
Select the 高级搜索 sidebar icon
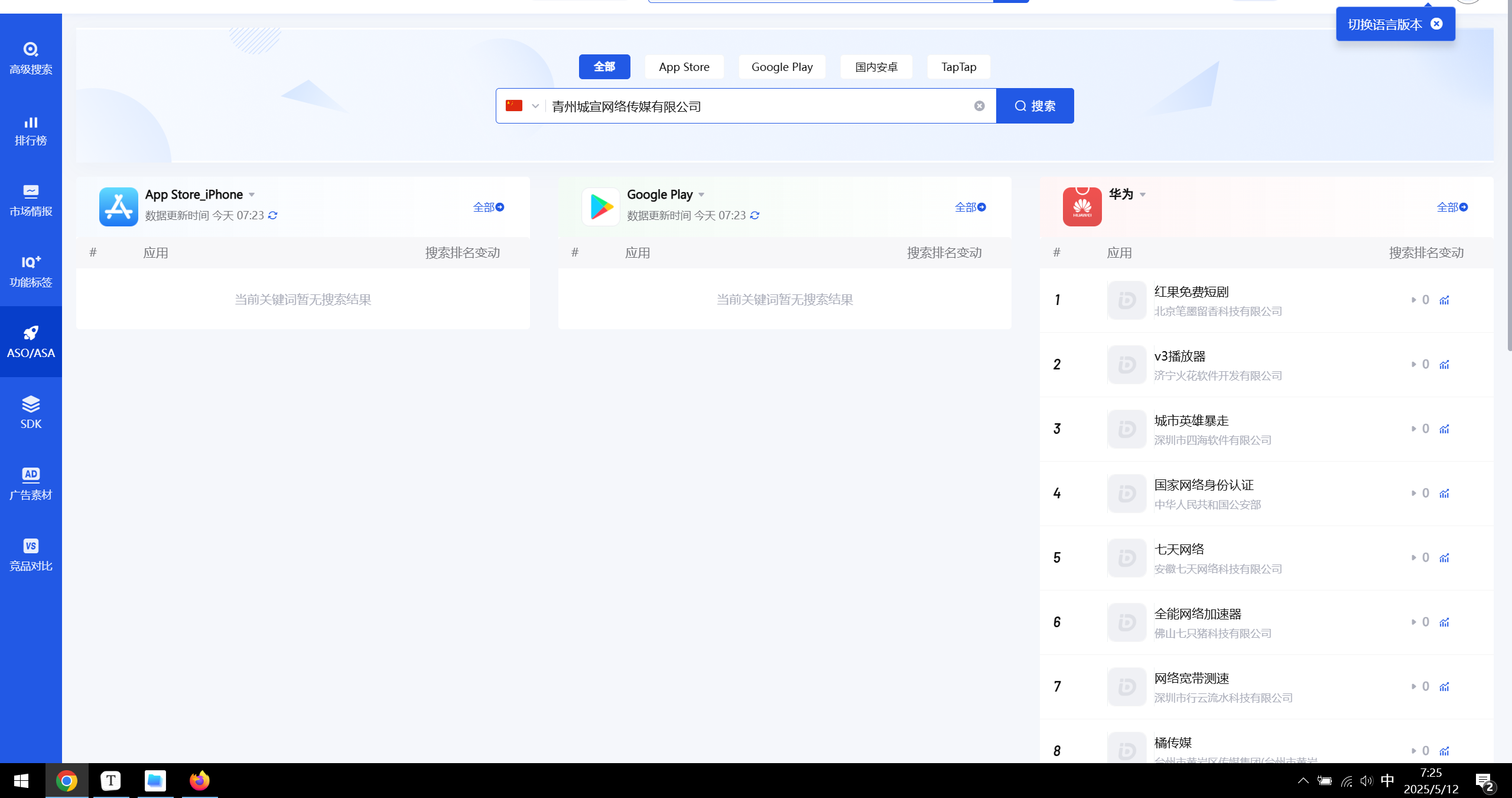coord(30,57)
